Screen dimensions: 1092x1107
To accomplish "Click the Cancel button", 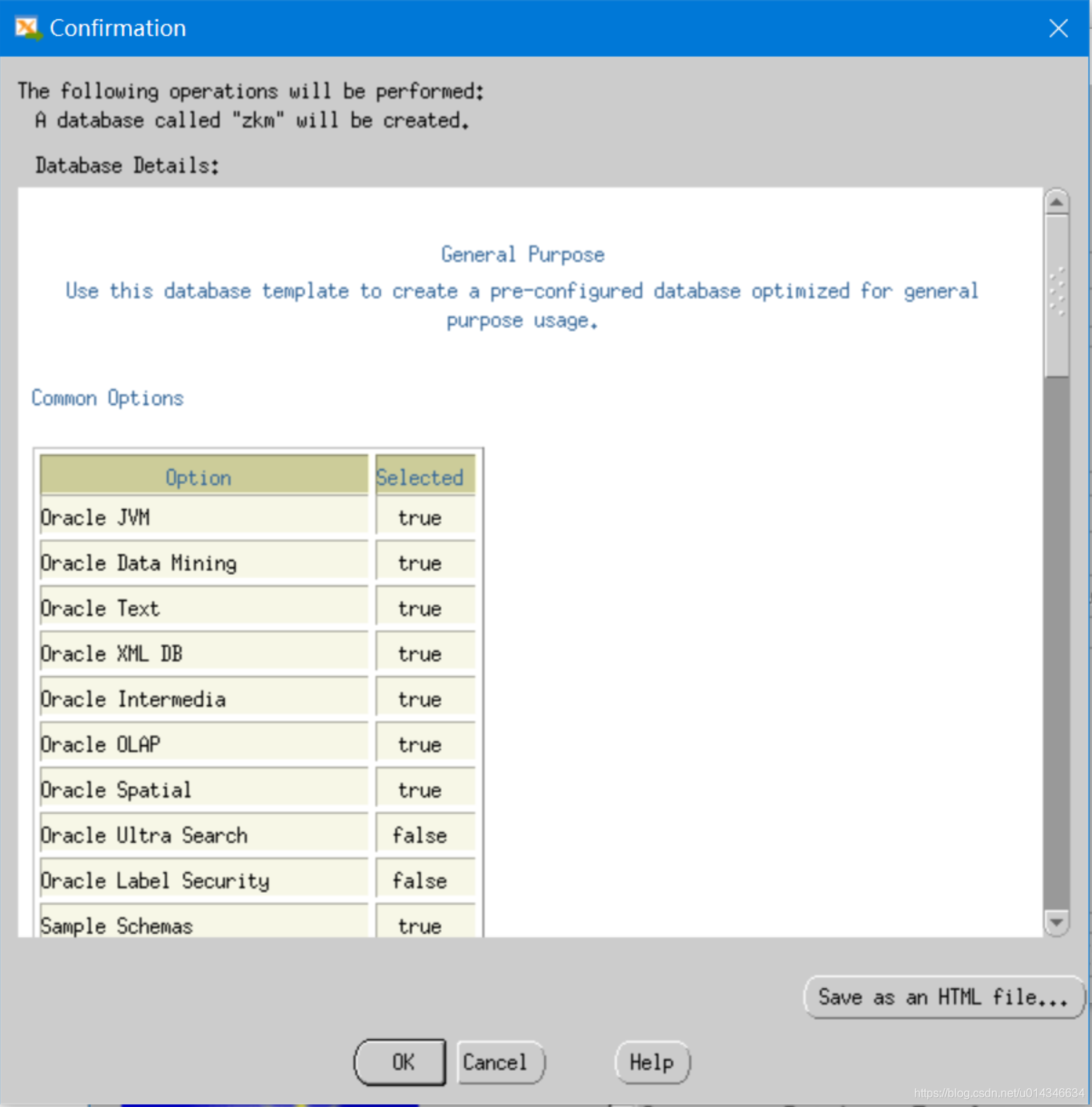I will coord(501,1062).
